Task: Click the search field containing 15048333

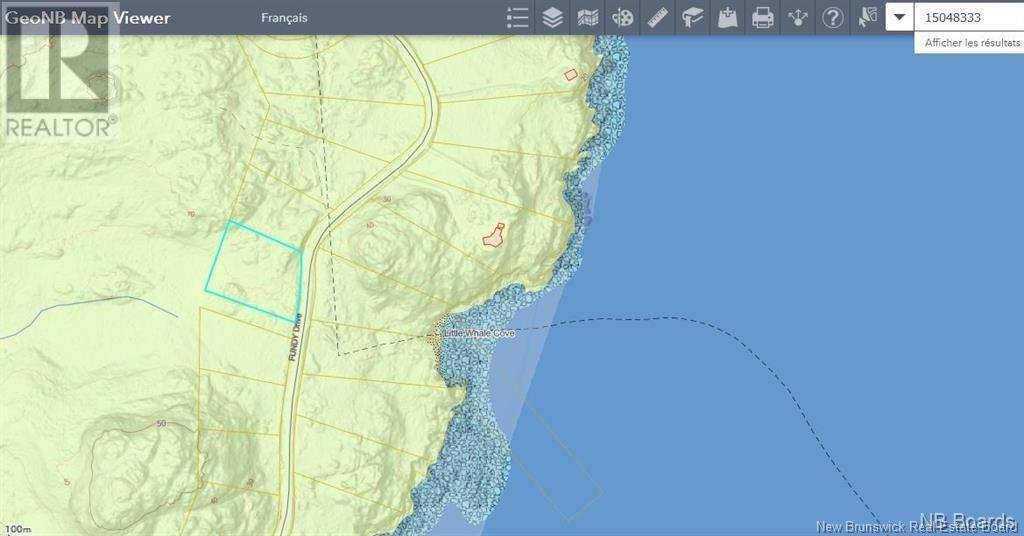Action: pyautogui.click(x=968, y=17)
